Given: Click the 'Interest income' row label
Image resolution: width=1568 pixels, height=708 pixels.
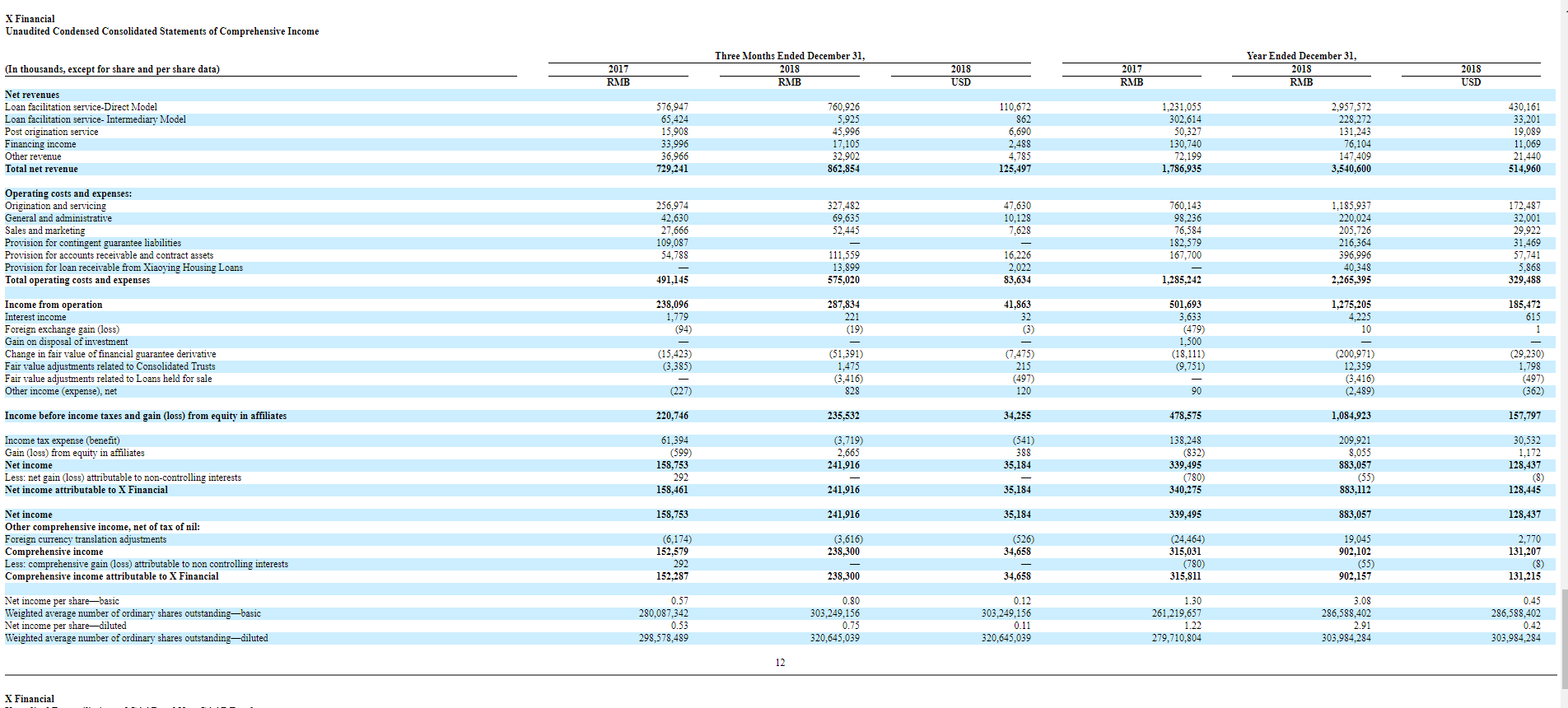Looking at the screenshot, I should pos(35,317).
